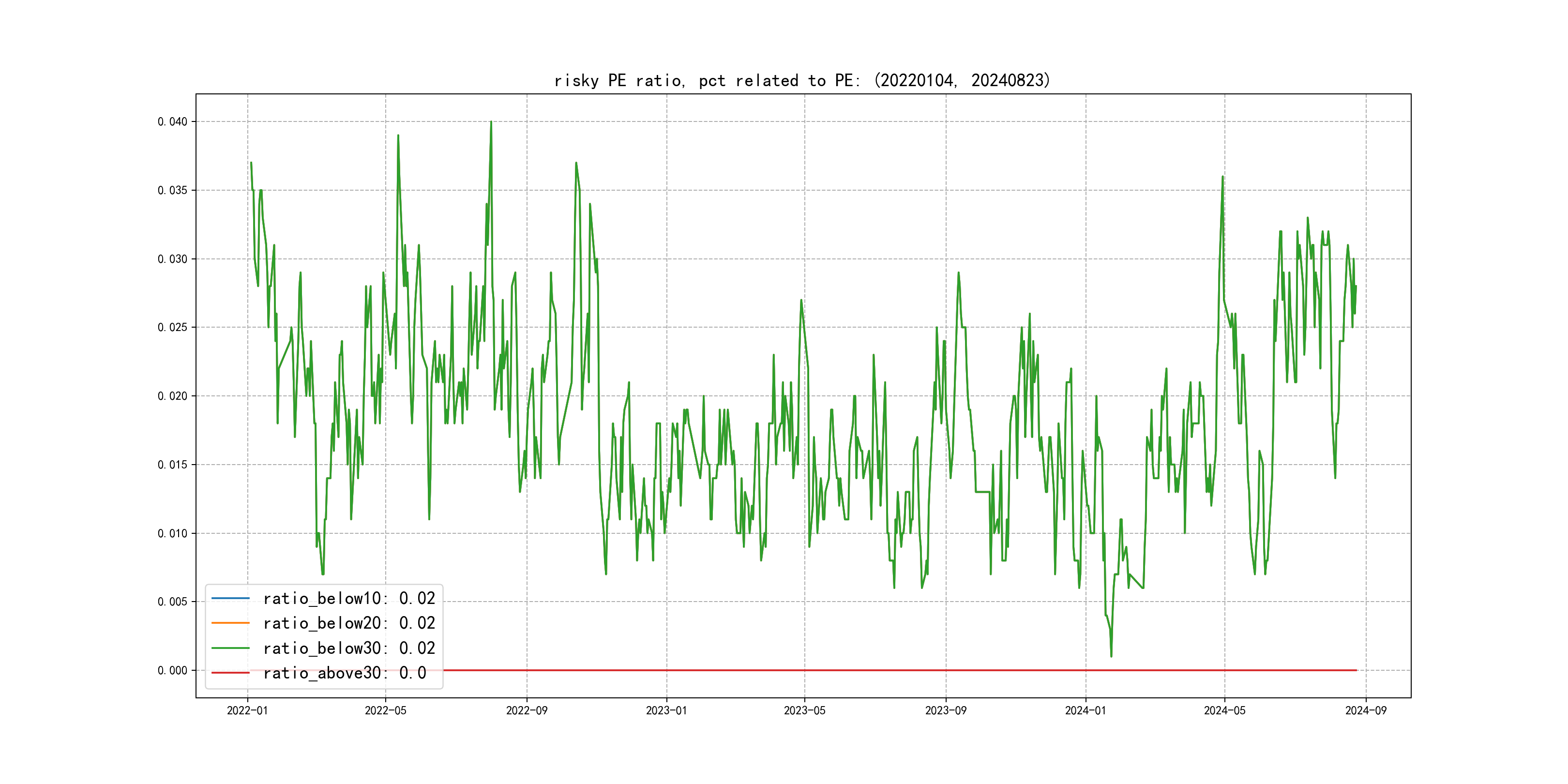Click the 0.000 y-axis tick label
The height and width of the screenshot is (784, 1568).
172,671
